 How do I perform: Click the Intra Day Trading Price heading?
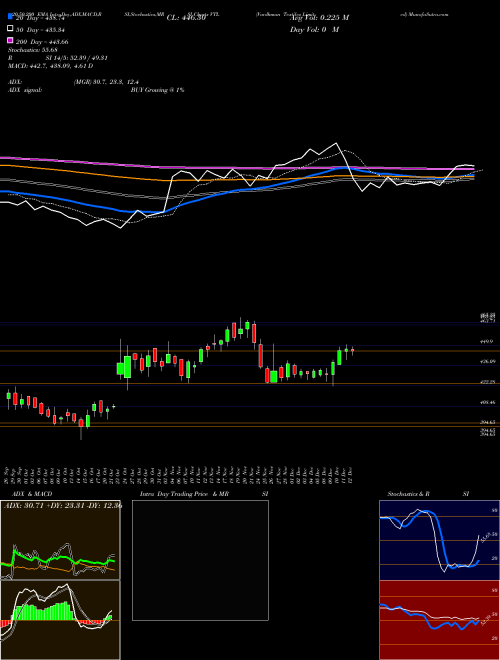174,494
